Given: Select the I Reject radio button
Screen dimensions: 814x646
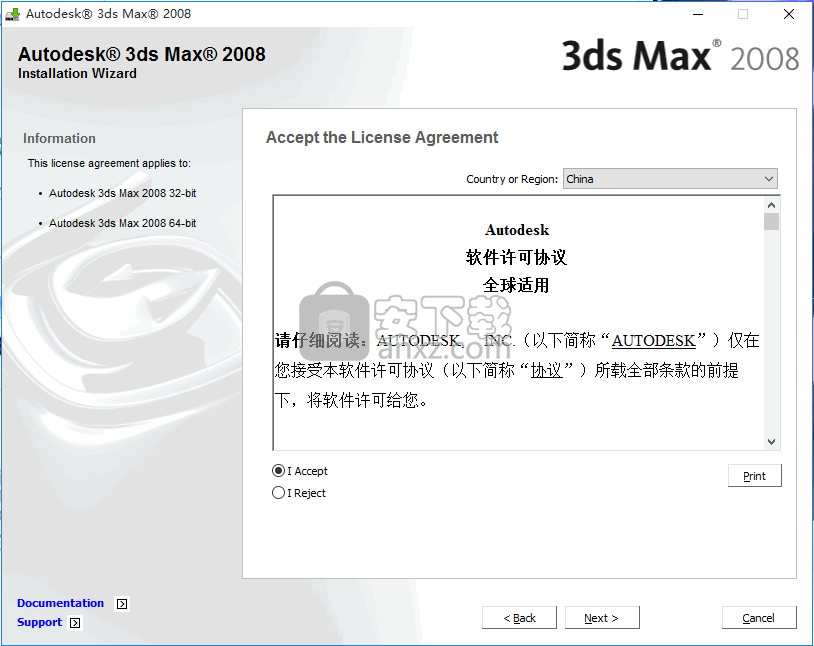Looking at the screenshot, I should [278, 492].
